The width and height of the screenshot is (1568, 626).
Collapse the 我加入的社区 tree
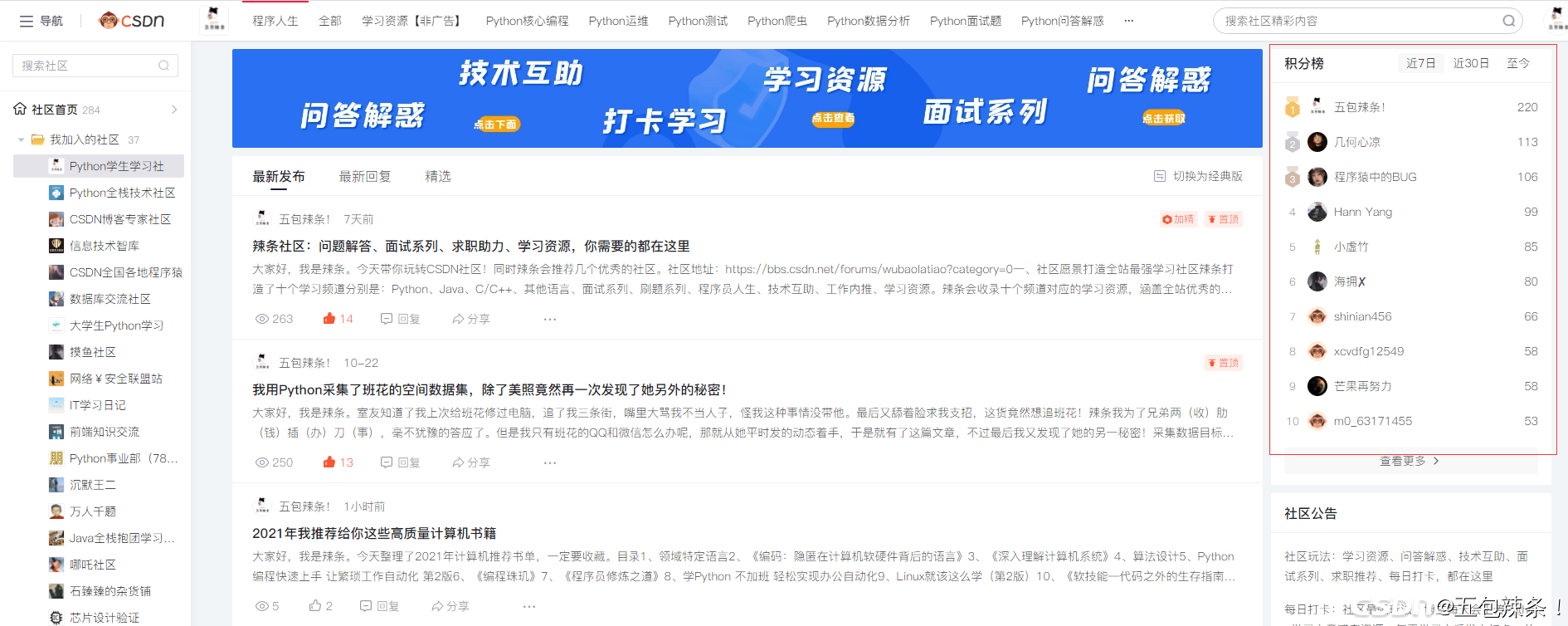click(21, 139)
